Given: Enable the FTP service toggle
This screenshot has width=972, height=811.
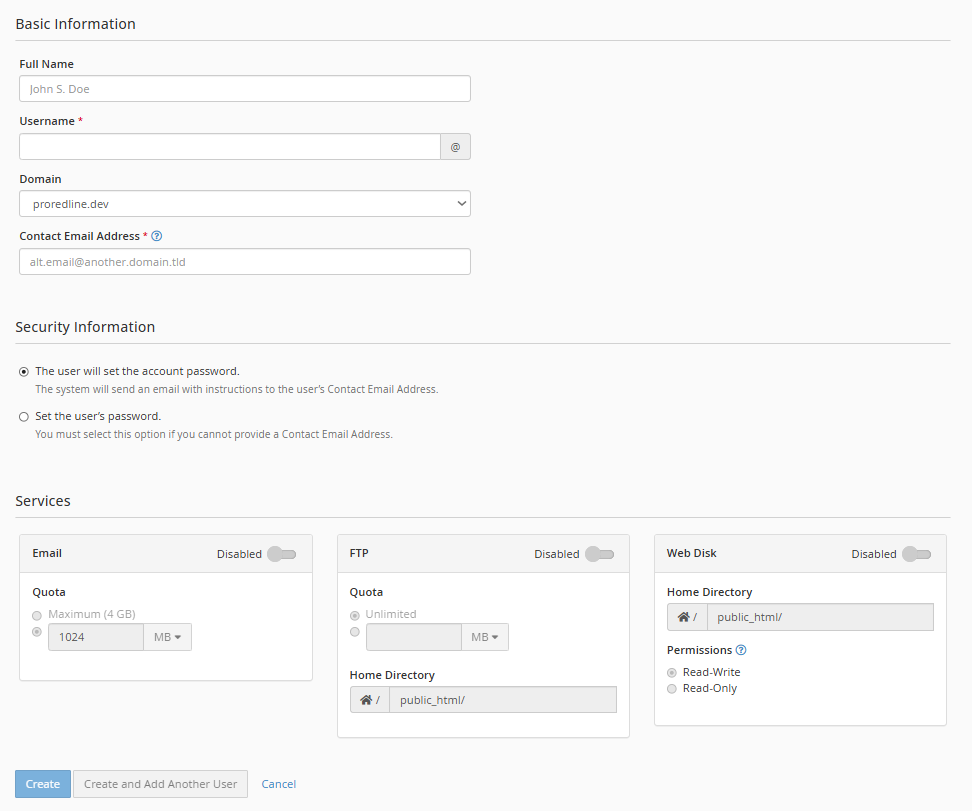Looking at the screenshot, I should (599, 554).
